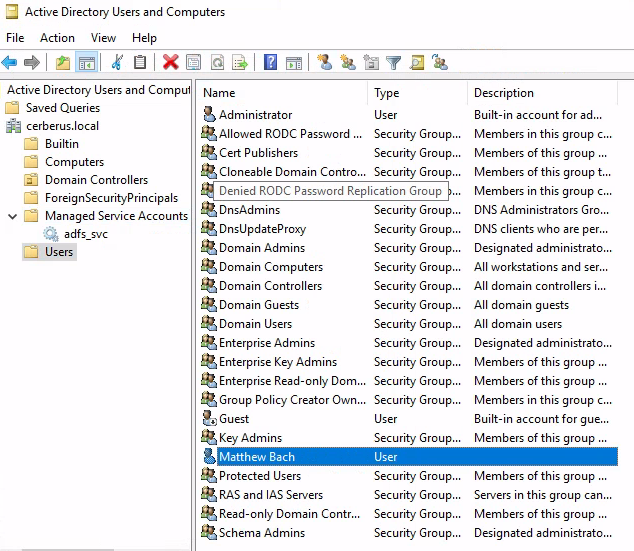Select the Protected Users group
Viewport: 634px width, 551px height.
[260, 476]
